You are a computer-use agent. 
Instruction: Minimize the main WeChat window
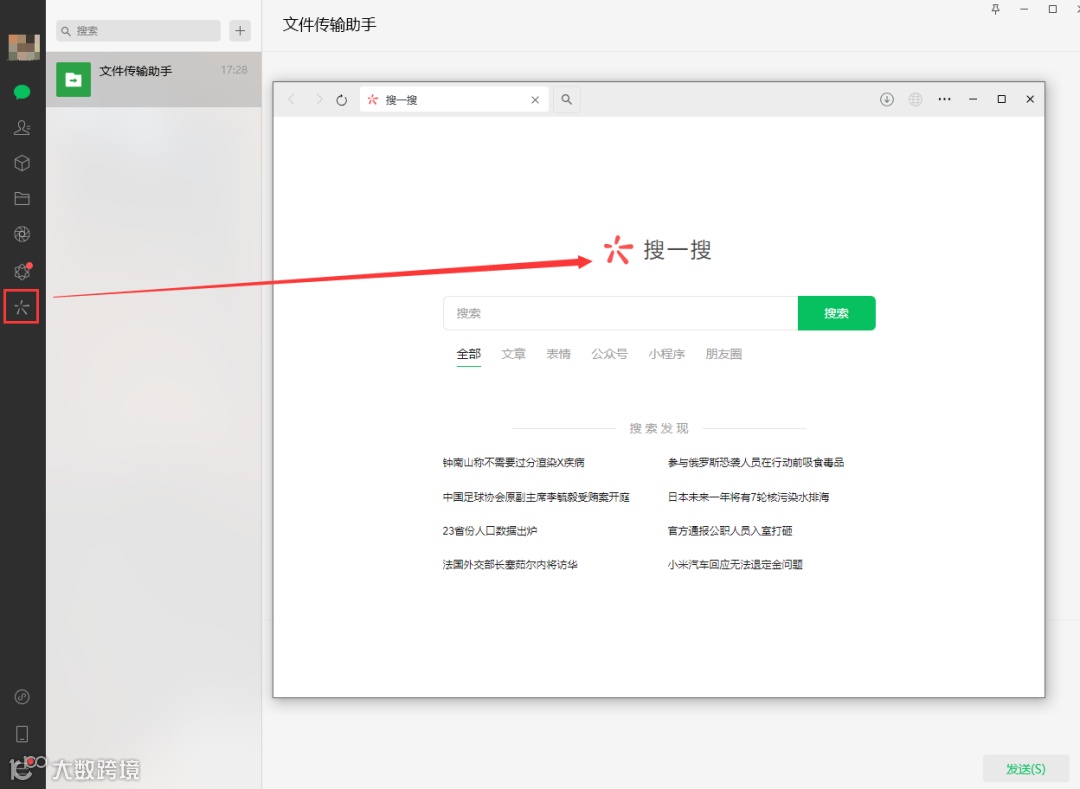(1024, 10)
